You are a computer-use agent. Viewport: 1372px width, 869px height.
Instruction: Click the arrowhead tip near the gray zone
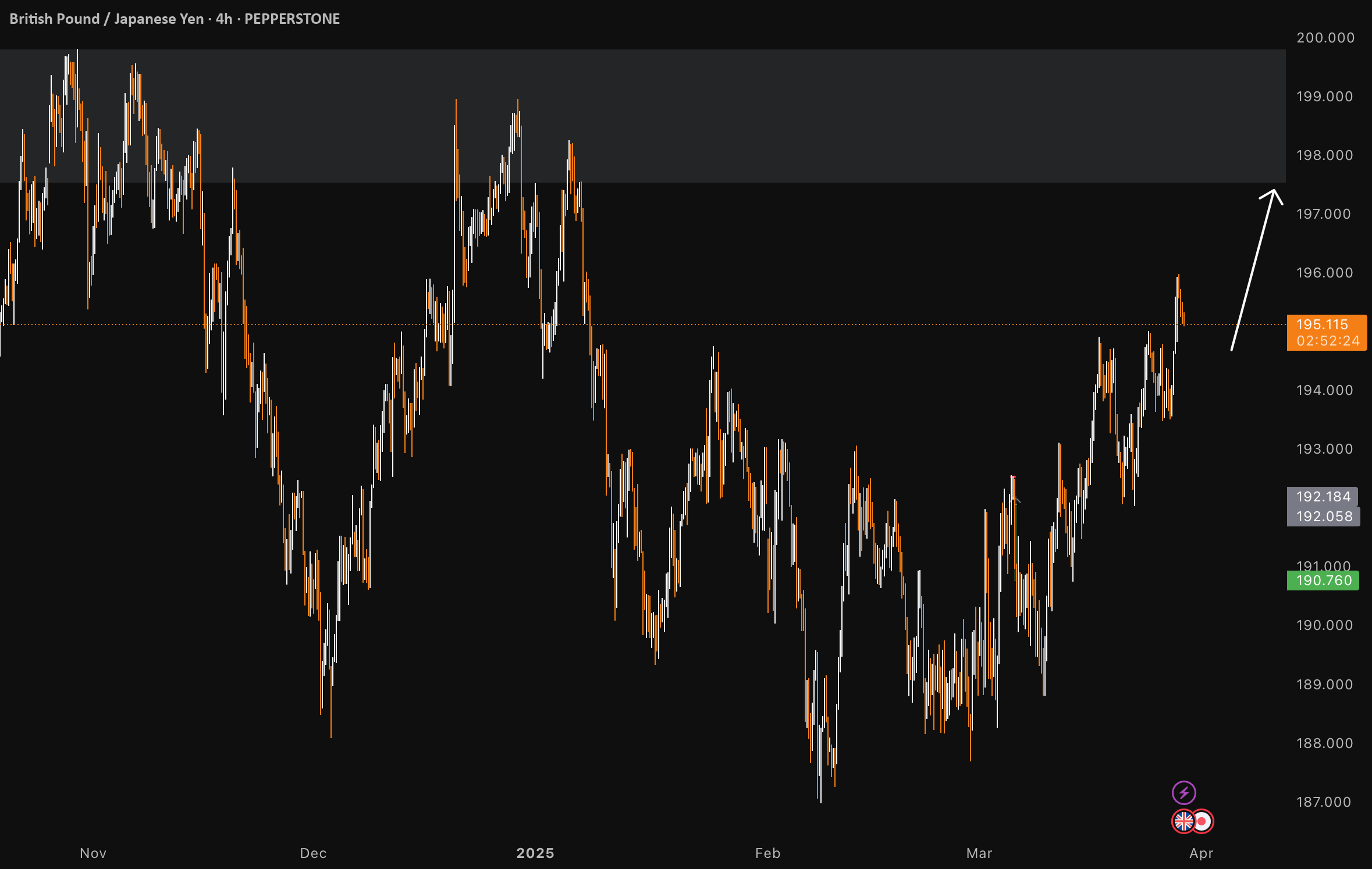pos(1274,191)
